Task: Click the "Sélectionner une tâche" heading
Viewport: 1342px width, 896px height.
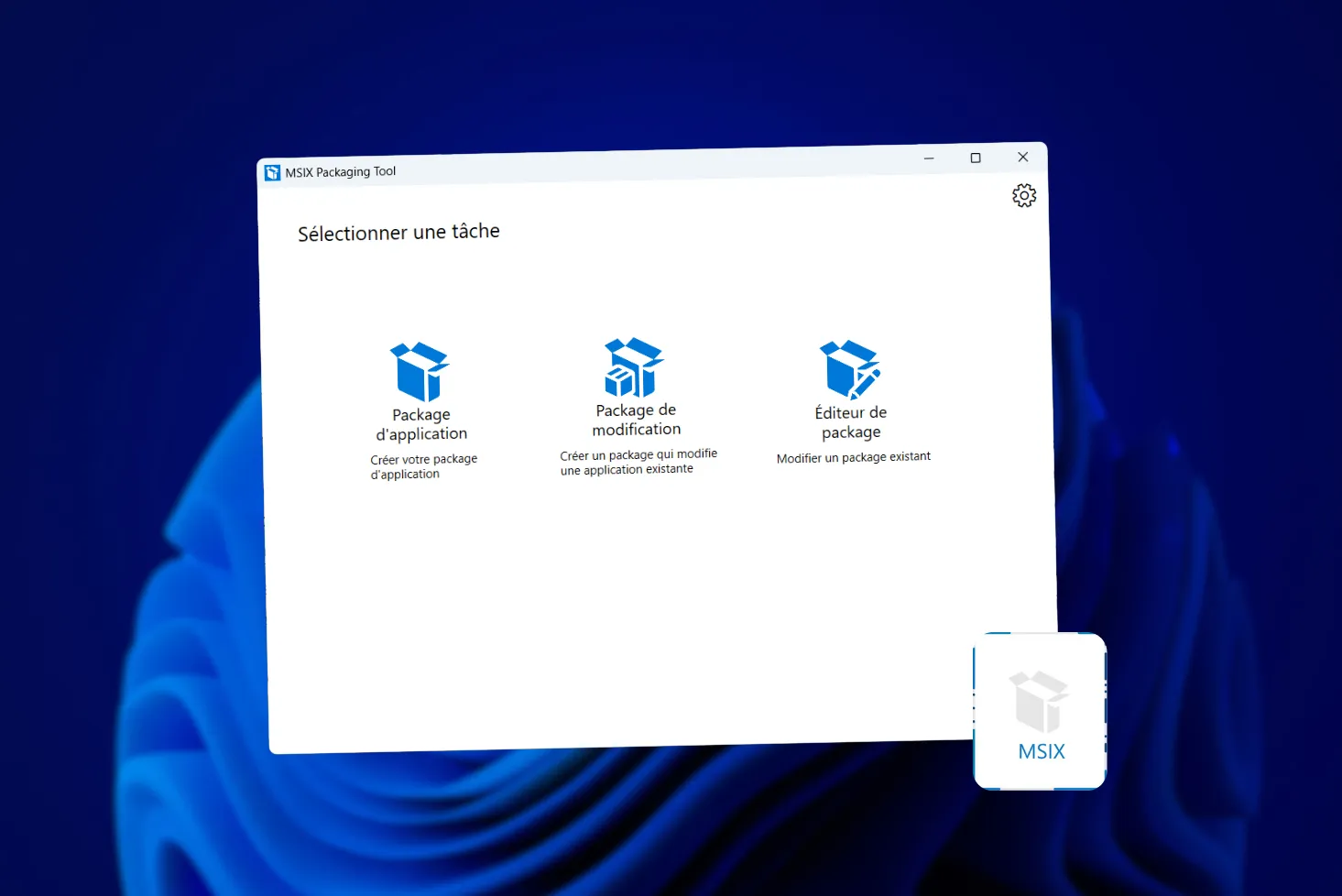Action: click(x=398, y=233)
